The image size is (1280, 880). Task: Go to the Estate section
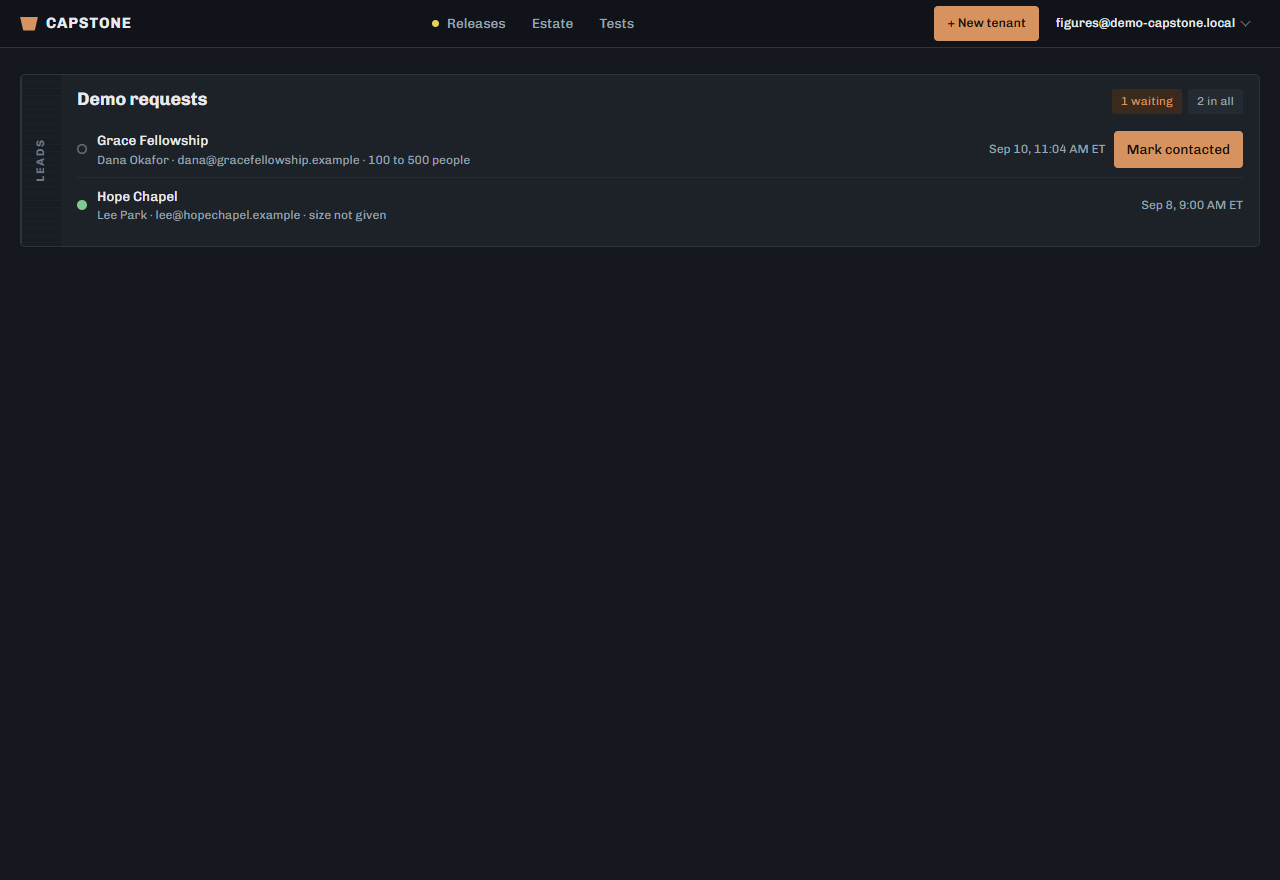pyautogui.click(x=552, y=23)
